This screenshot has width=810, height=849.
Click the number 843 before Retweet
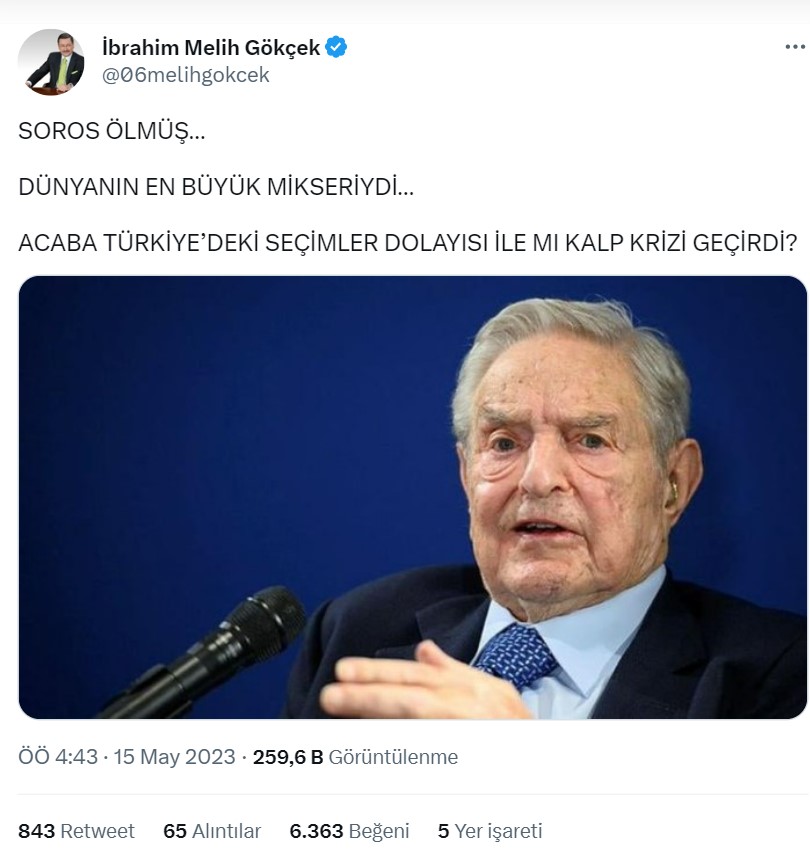click(37, 831)
